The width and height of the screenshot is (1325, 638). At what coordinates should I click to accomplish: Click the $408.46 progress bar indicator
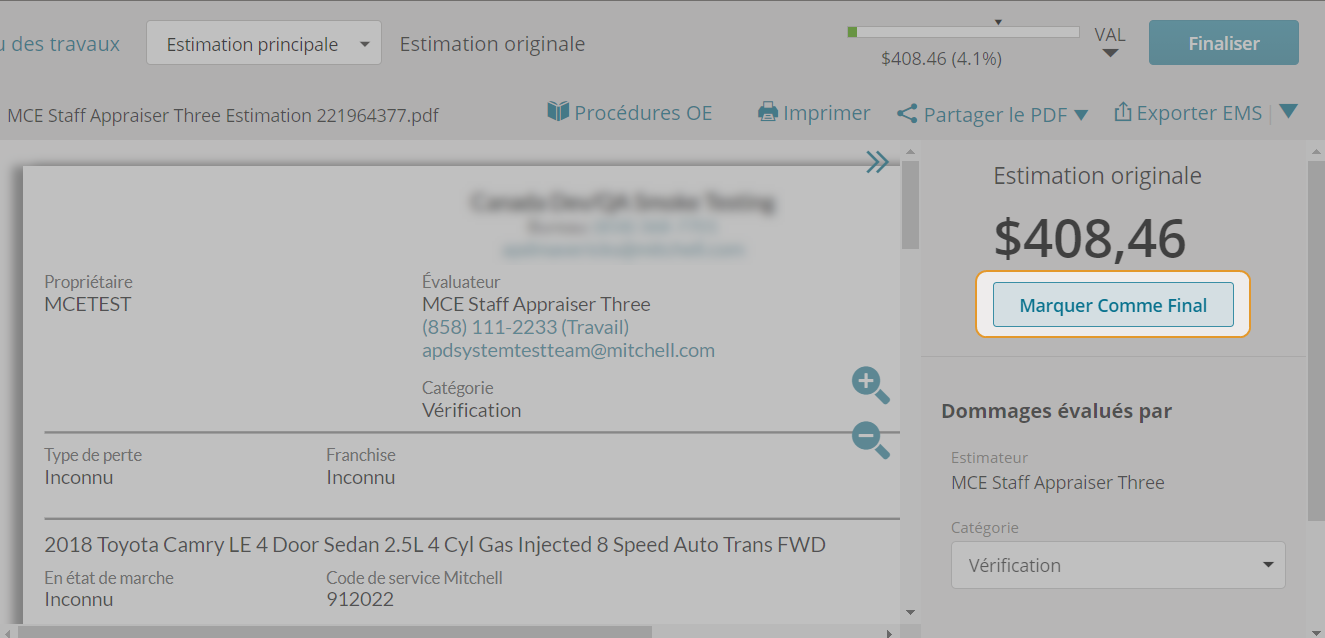tap(963, 32)
